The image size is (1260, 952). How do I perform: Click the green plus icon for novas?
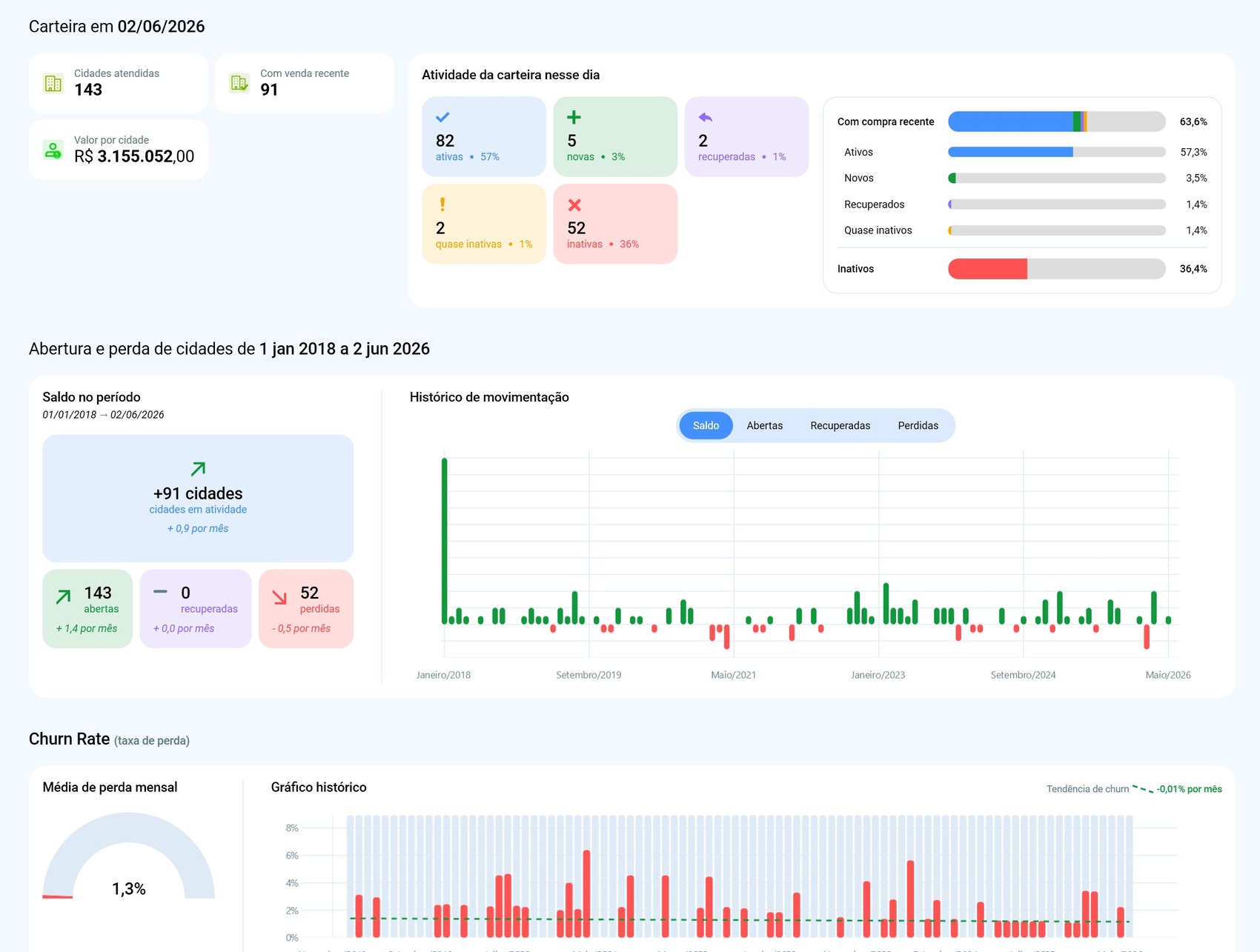(x=574, y=117)
